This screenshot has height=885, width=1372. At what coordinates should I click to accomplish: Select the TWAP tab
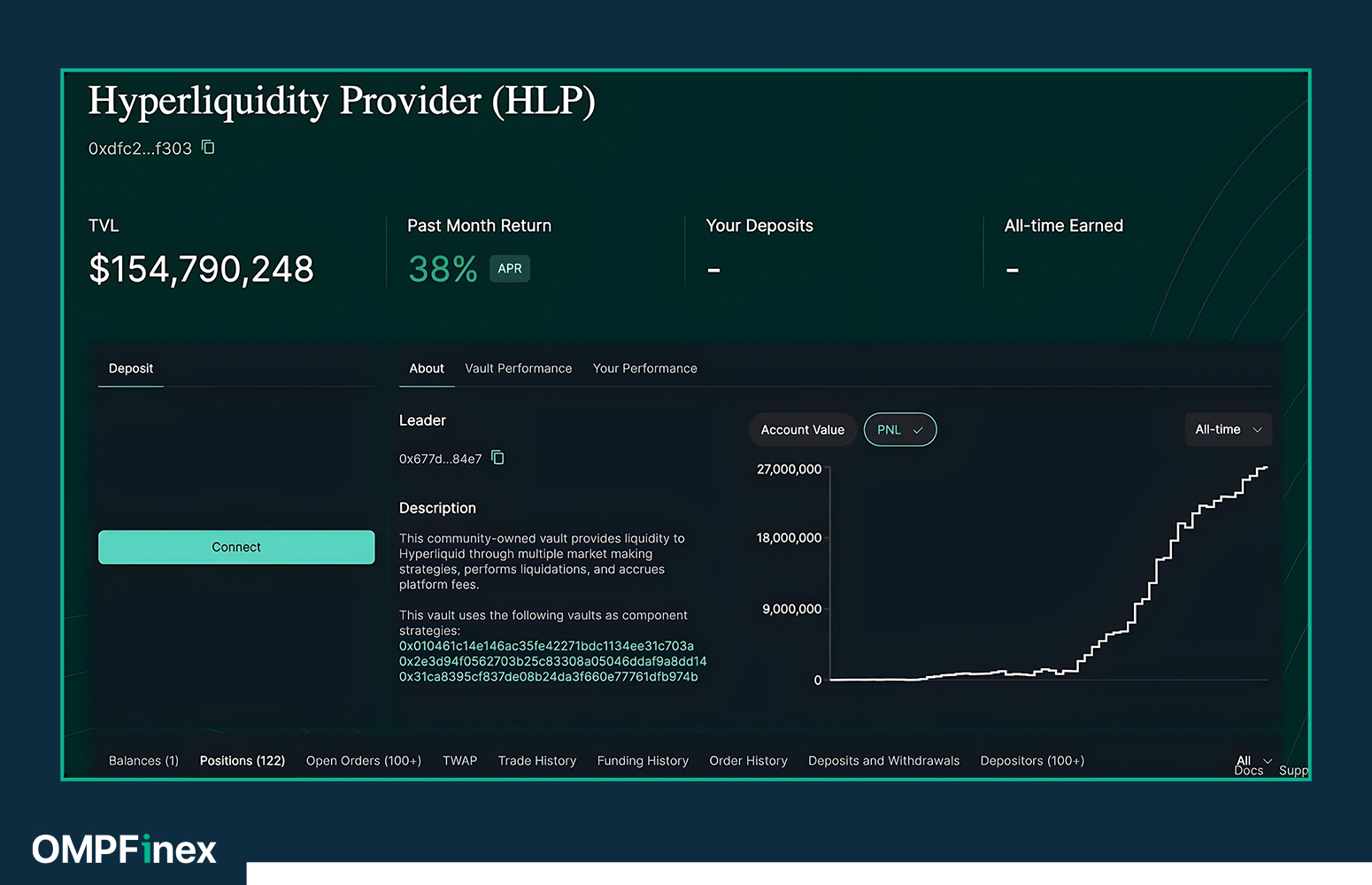point(459,760)
